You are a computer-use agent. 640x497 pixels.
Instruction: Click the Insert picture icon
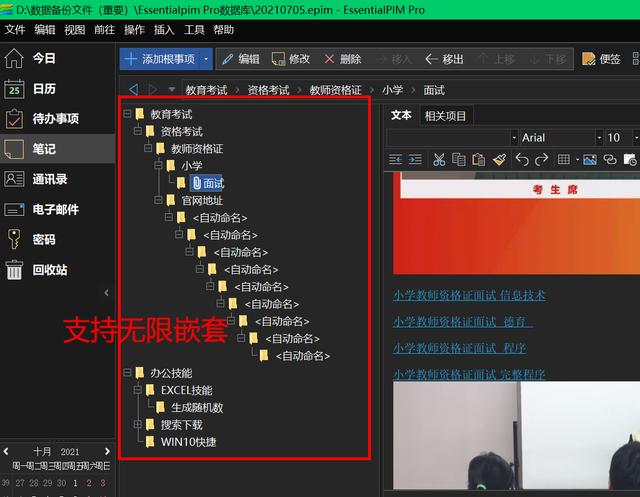pos(590,160)
